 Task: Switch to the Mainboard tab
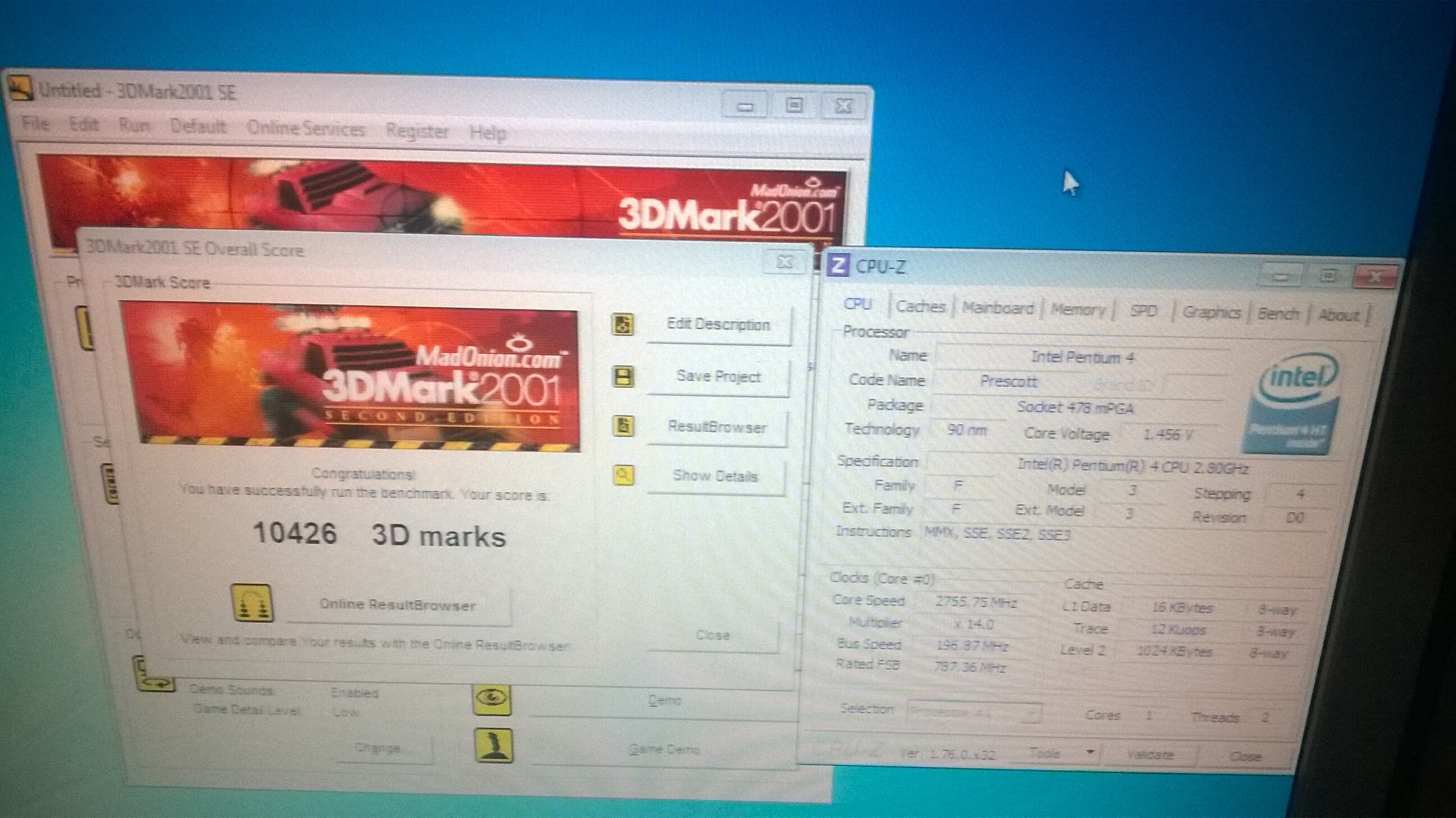[x=998, y=308]
